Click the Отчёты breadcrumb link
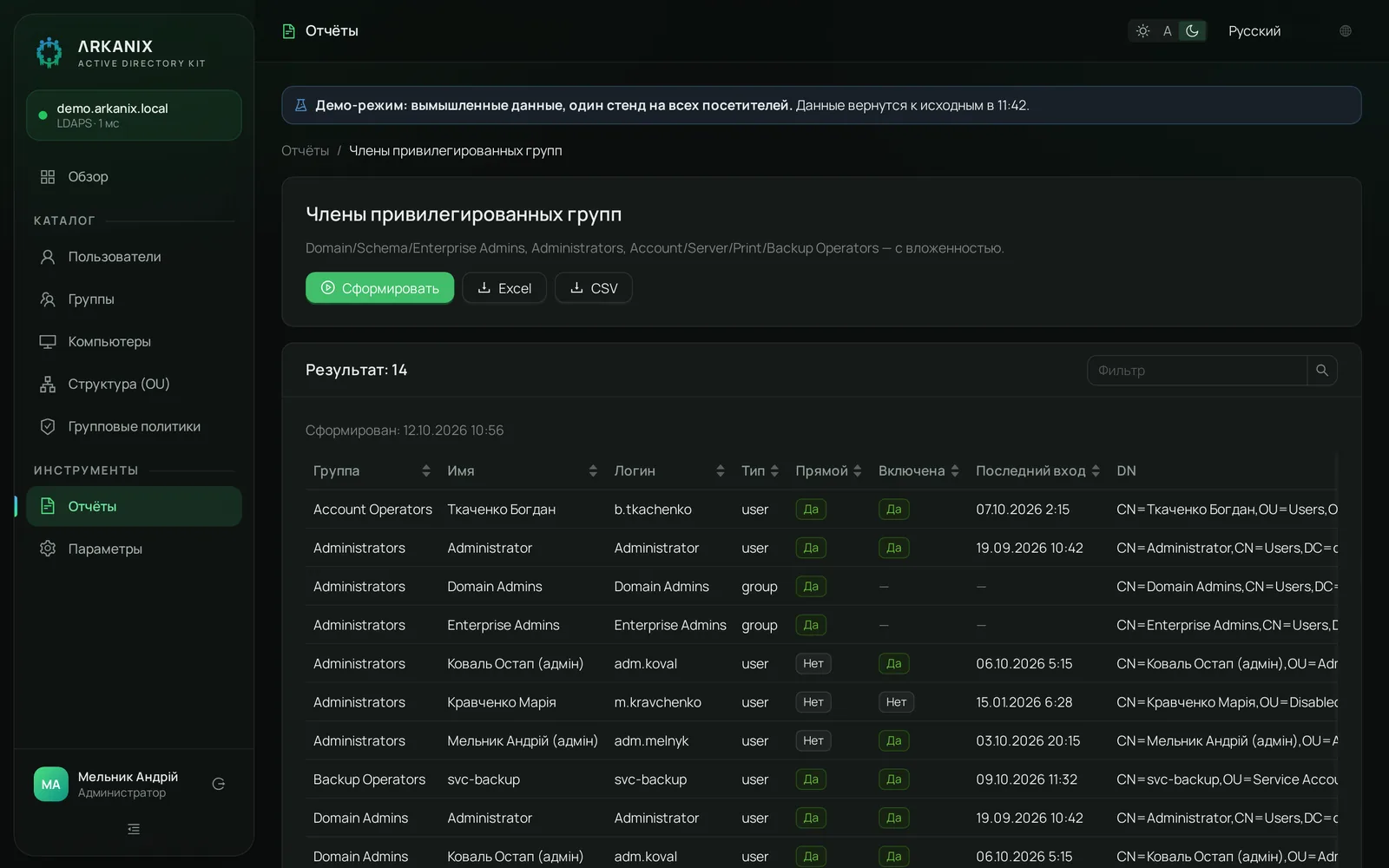Viewport: 1389px width, 868px height. coord(305,151)
